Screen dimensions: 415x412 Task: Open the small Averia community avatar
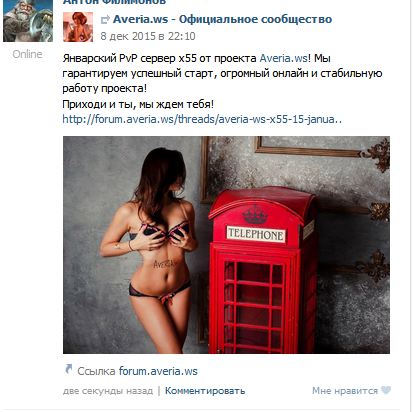pos(78,27)
